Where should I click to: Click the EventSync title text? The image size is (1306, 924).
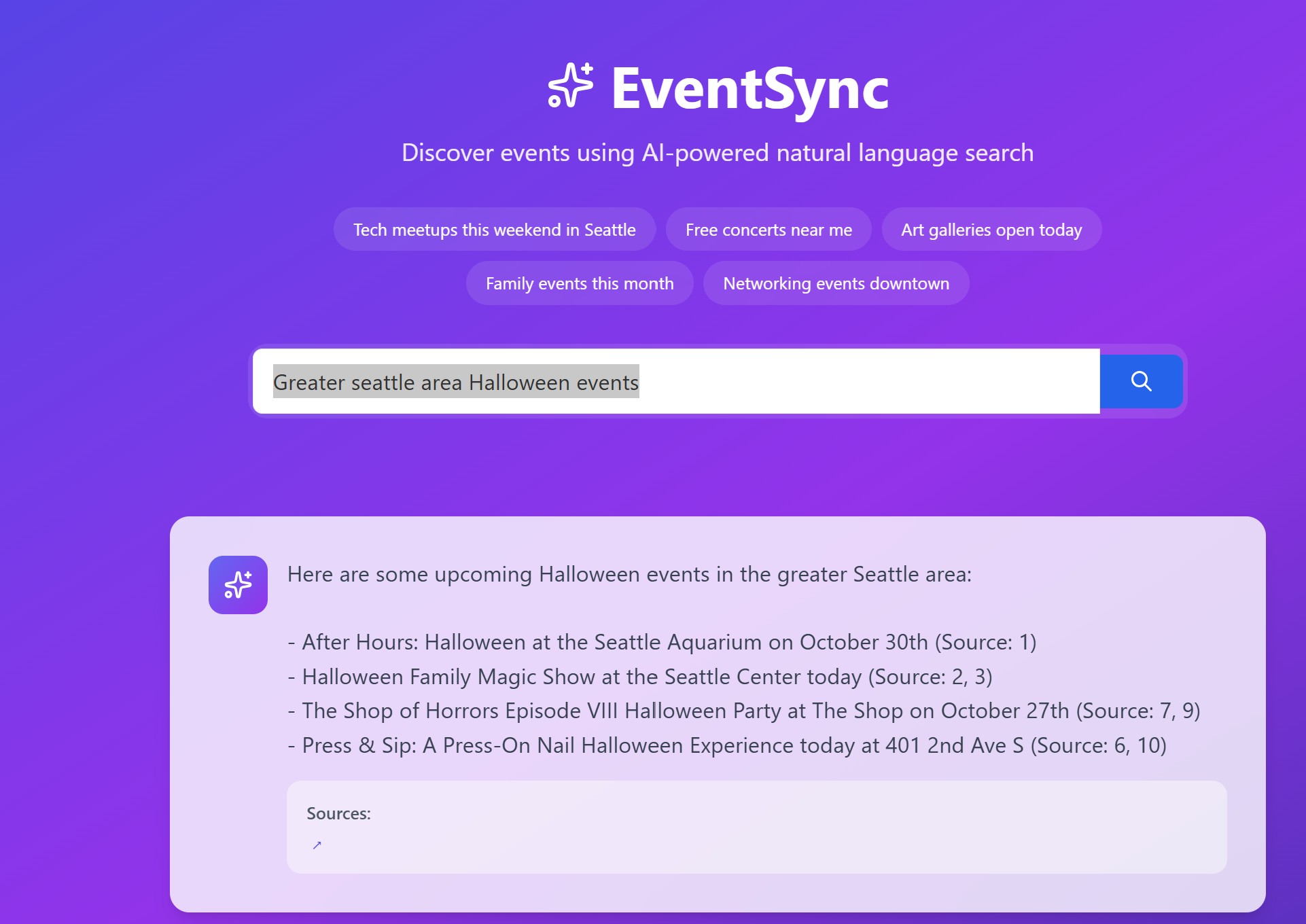[749, 89]
